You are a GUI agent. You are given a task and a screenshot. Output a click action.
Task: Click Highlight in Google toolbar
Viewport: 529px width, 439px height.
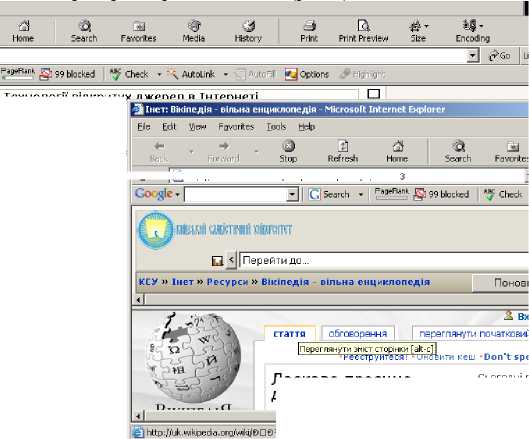(x=362, y=74)
